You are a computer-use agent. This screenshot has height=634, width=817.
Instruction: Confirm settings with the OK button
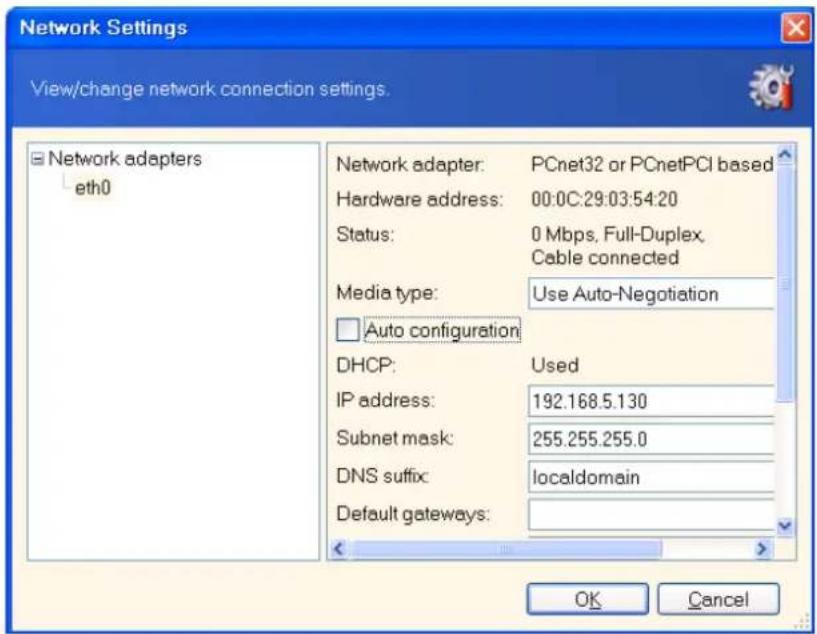(x=587, y=599)
